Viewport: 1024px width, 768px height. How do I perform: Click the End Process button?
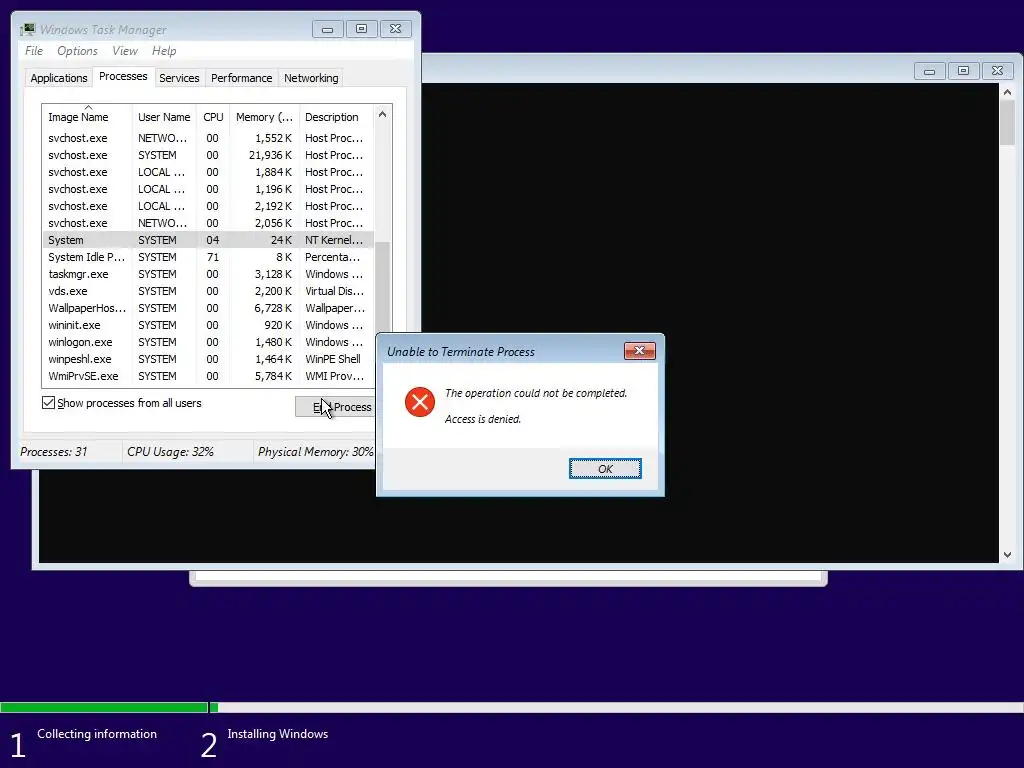click(335, 407)
